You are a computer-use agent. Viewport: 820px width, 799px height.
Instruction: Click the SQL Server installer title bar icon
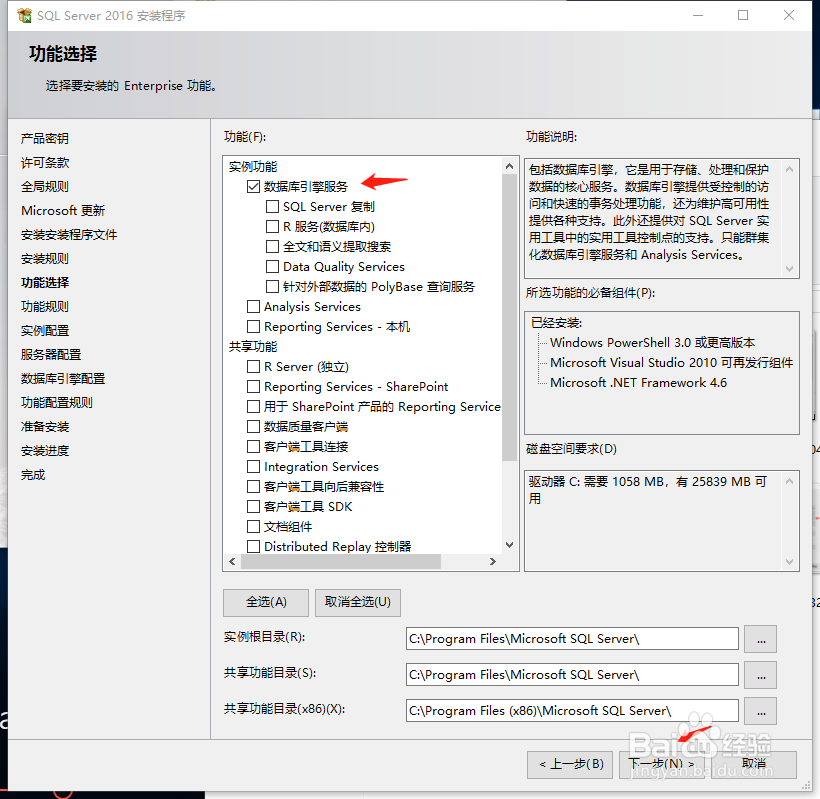point(24,15)
